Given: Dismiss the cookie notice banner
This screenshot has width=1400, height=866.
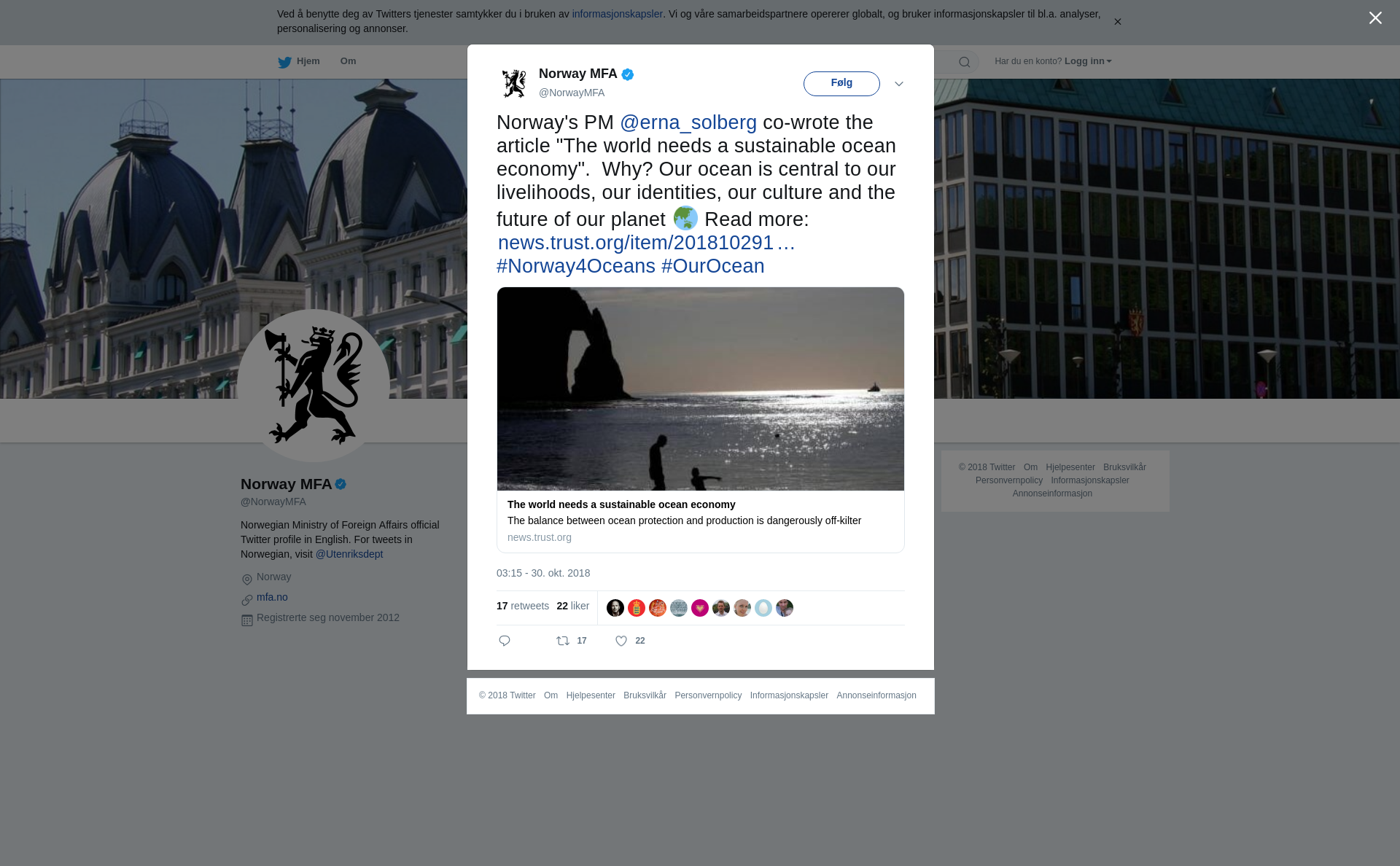Looking at the screenshot, I should tap(1117, 22).
